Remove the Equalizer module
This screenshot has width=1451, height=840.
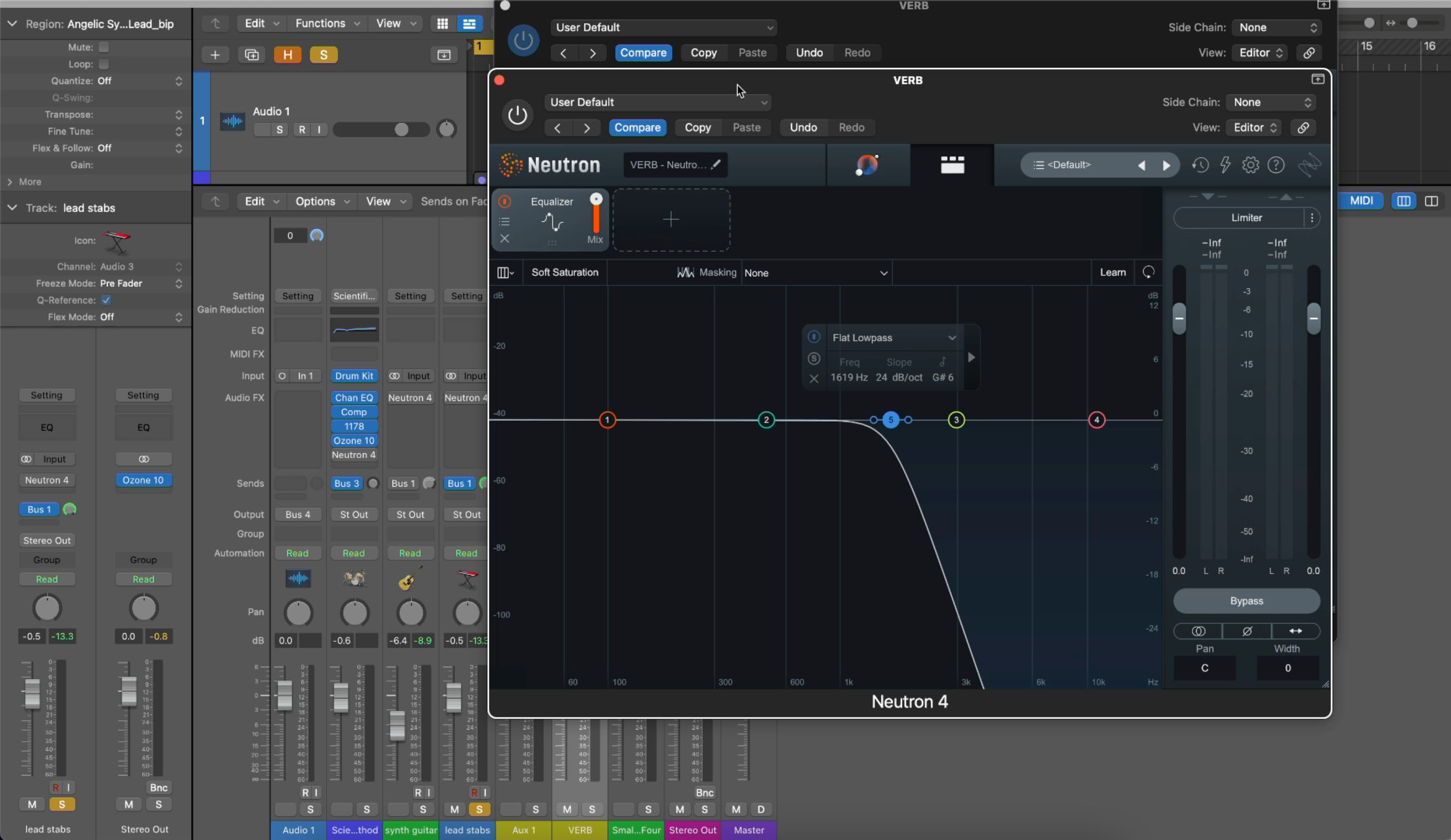click(505, 238)
